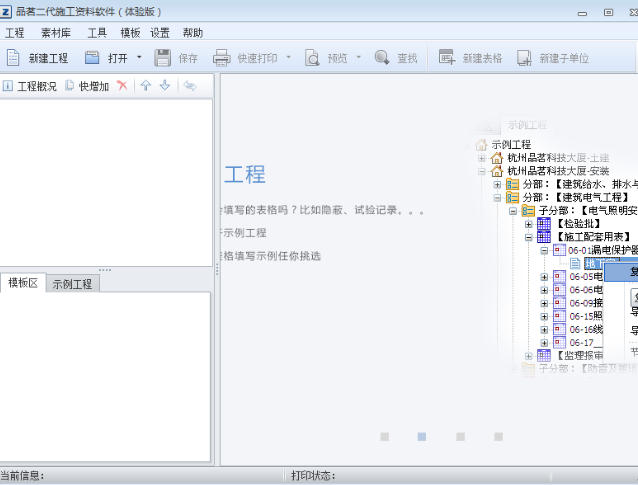Click the 查找 (find) magnifier icon
This screenshot has width=638, height=485.
point(382,58)
